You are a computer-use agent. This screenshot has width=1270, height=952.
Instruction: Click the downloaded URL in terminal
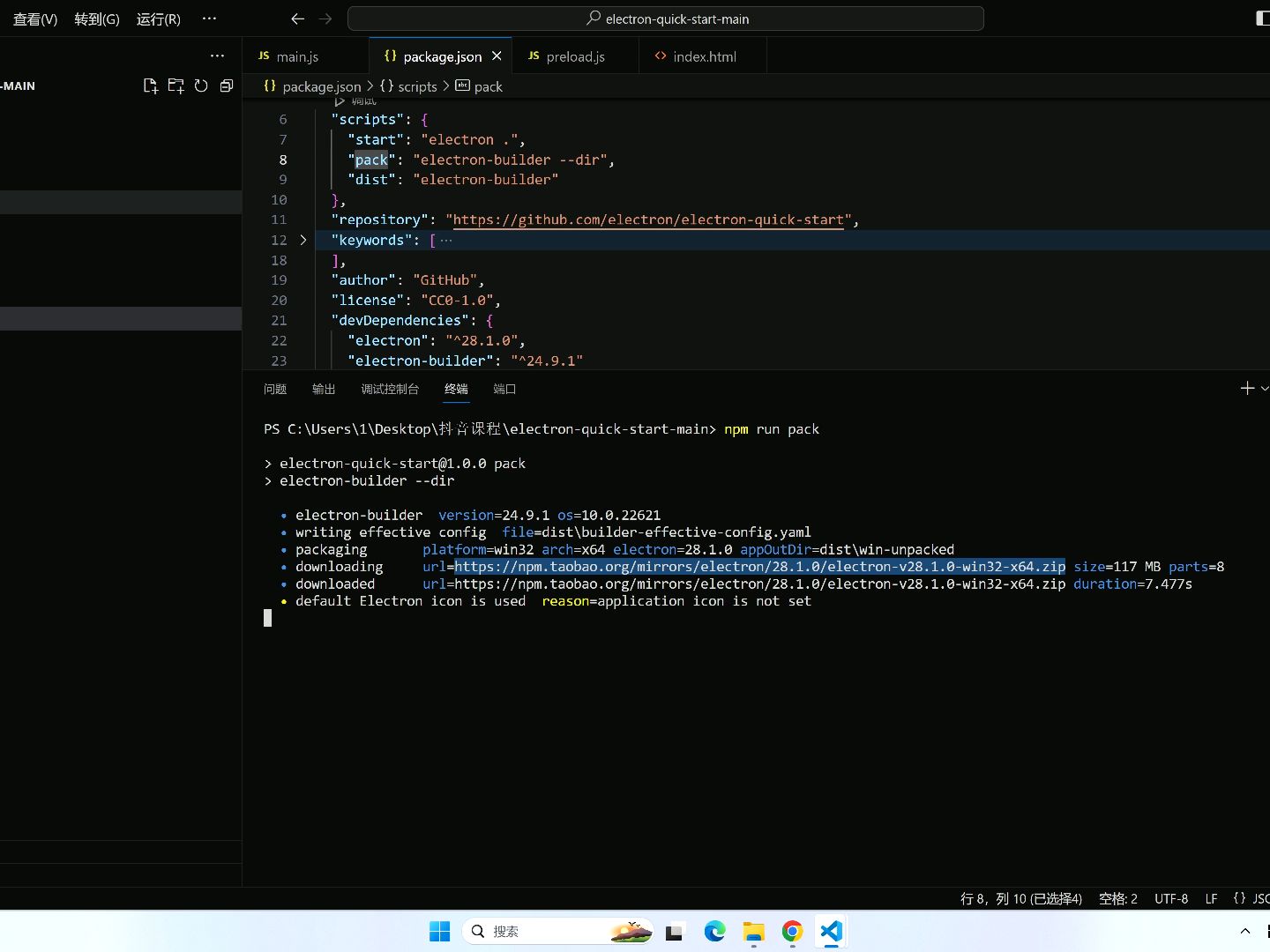(759, 584)
